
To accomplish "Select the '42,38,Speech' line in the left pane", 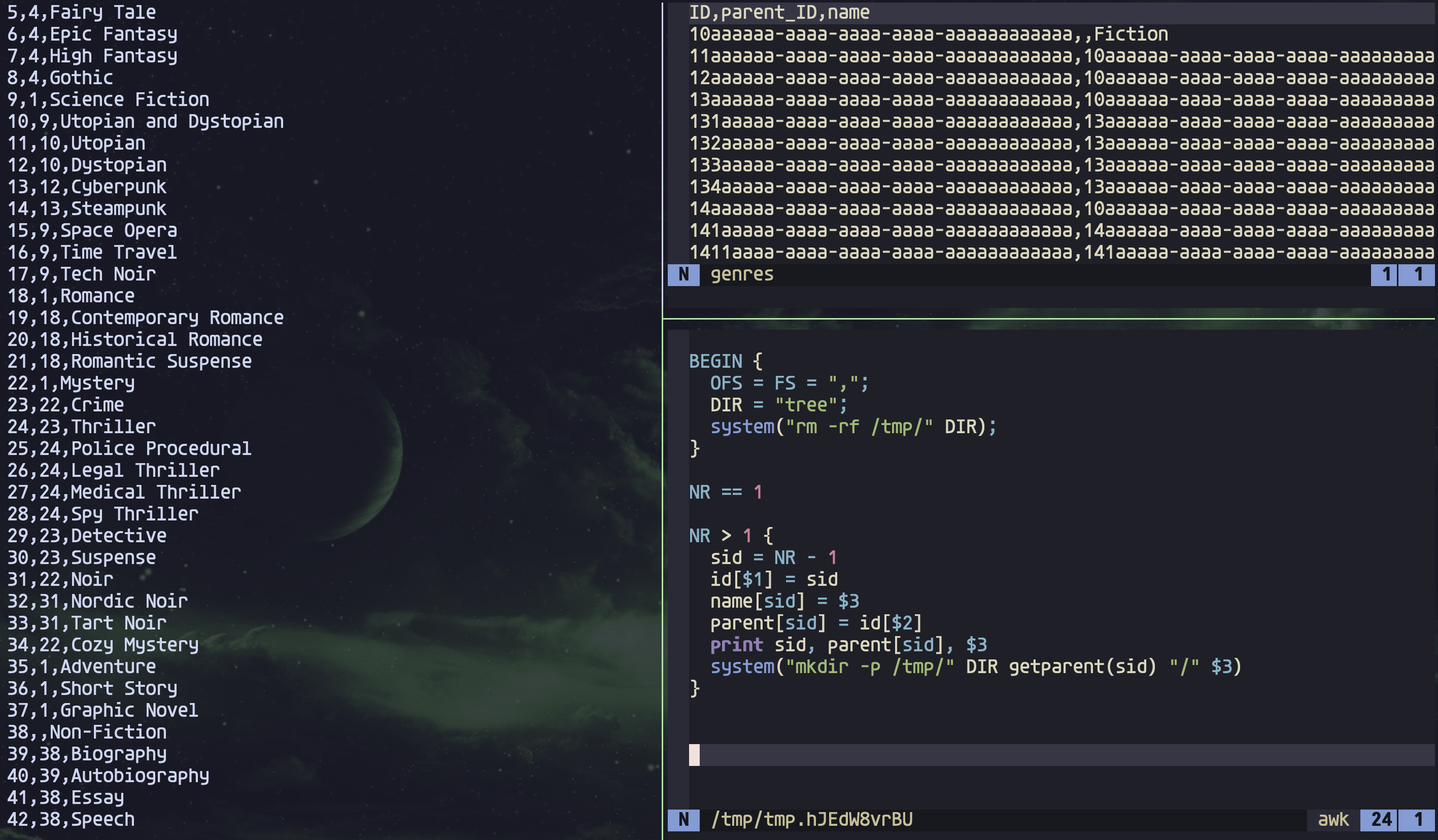I will coord(70,820).
